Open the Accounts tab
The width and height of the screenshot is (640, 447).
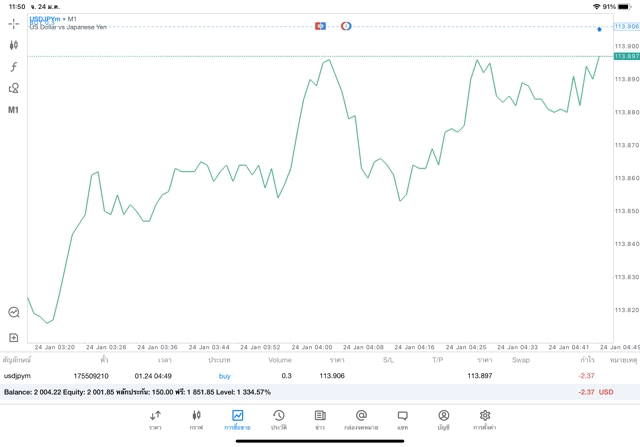(x=443, y=419)
